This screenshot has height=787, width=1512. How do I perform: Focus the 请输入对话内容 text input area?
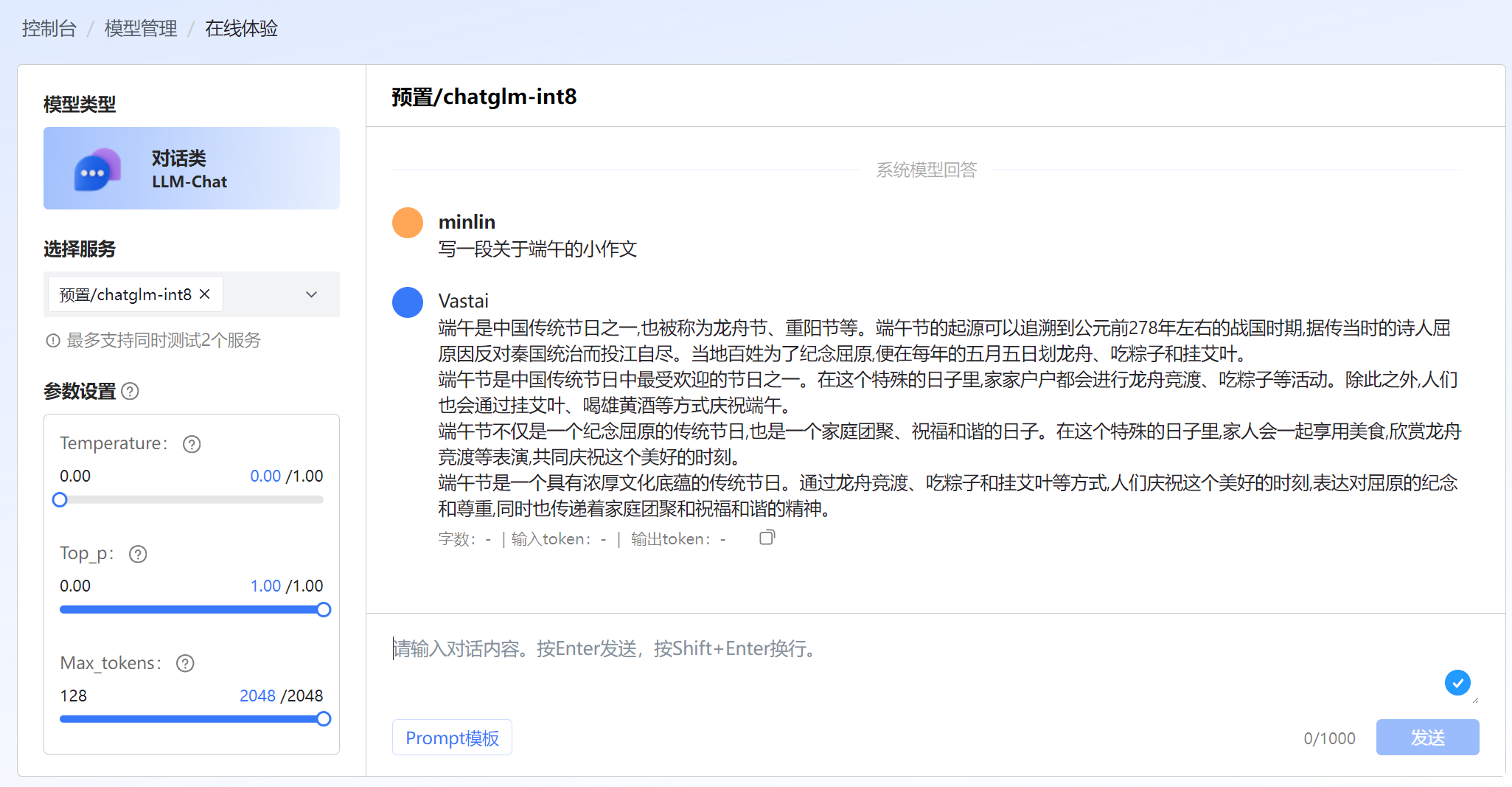click(x=935, y=668)
